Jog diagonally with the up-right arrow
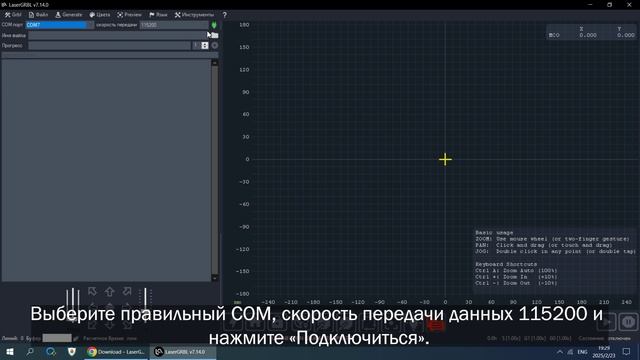 127,291
